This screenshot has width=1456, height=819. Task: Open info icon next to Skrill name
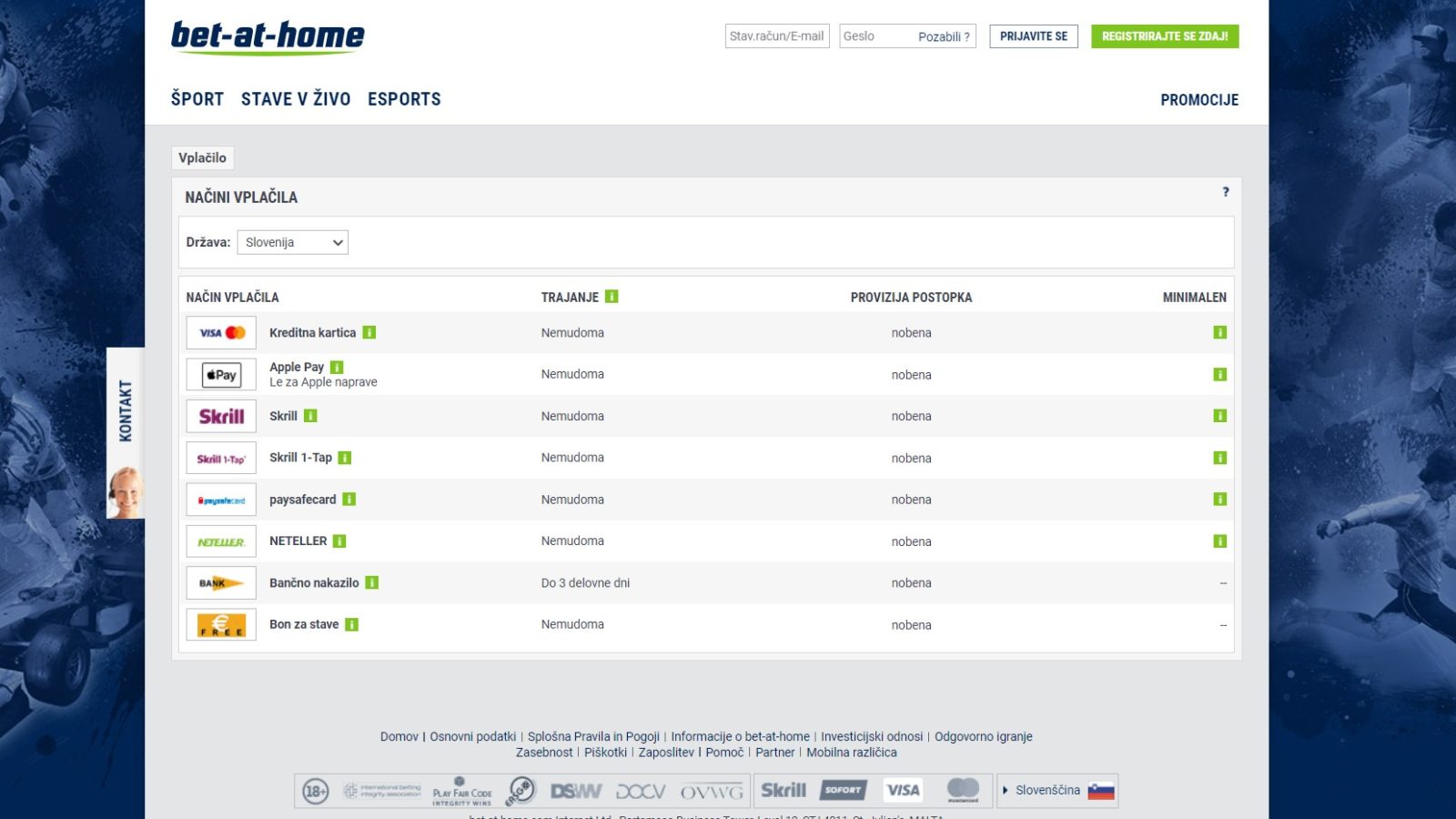pos(310,416)
